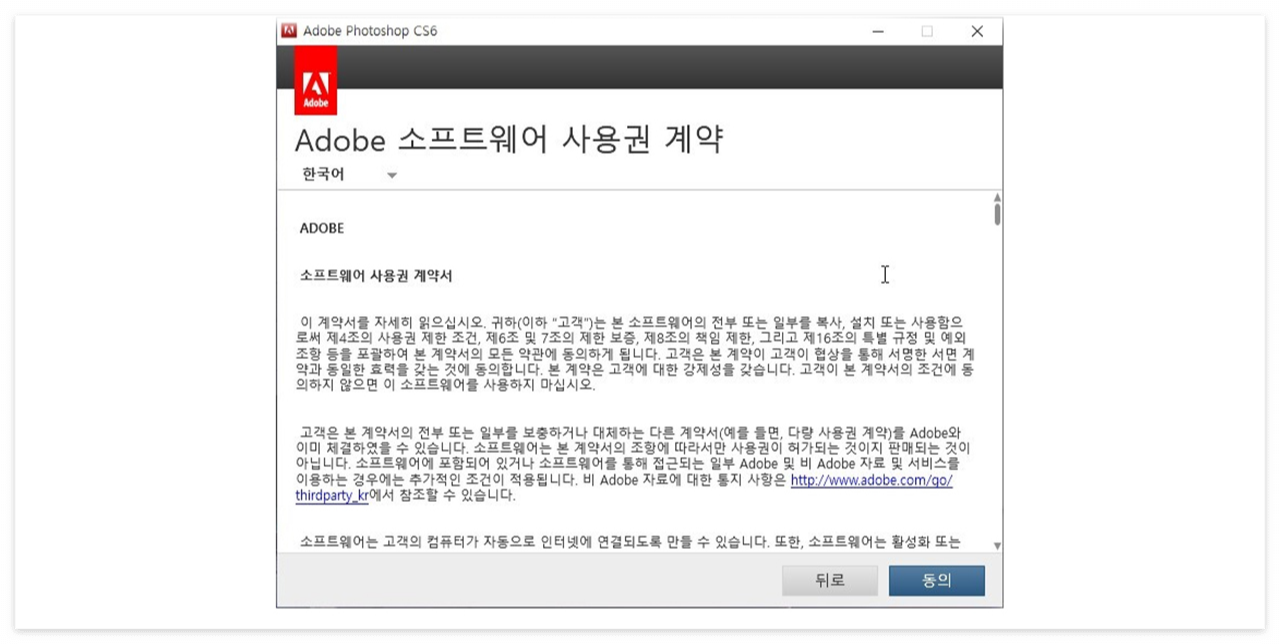Click the 뒤로 (Back) button
Viewport: 1280px width, 644px height.
(x=830, y=580)
